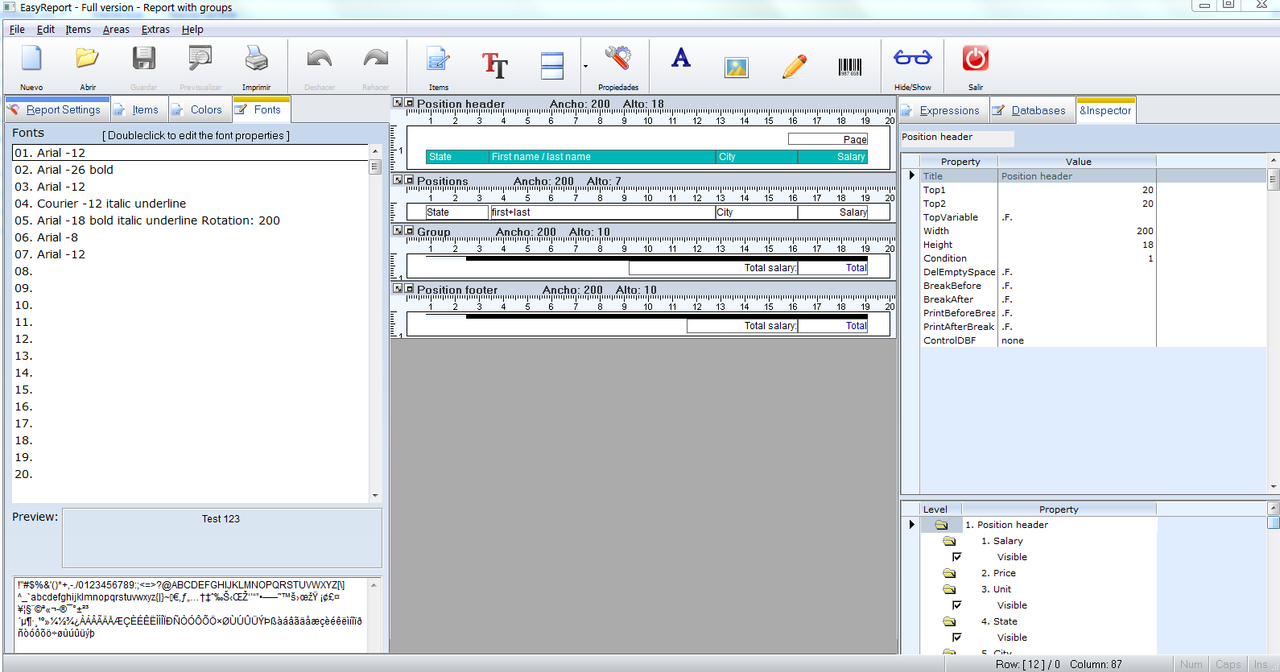Toggle the Visible checkbox under 3. Unit
The height and width of the screenshot is (672, 1280).
point(957,605)
